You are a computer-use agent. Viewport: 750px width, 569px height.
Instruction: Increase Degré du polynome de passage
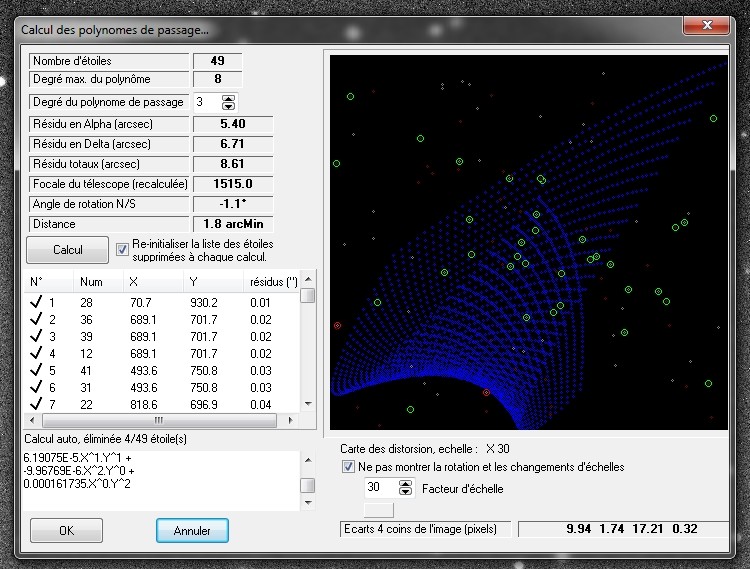pos(228,98)
